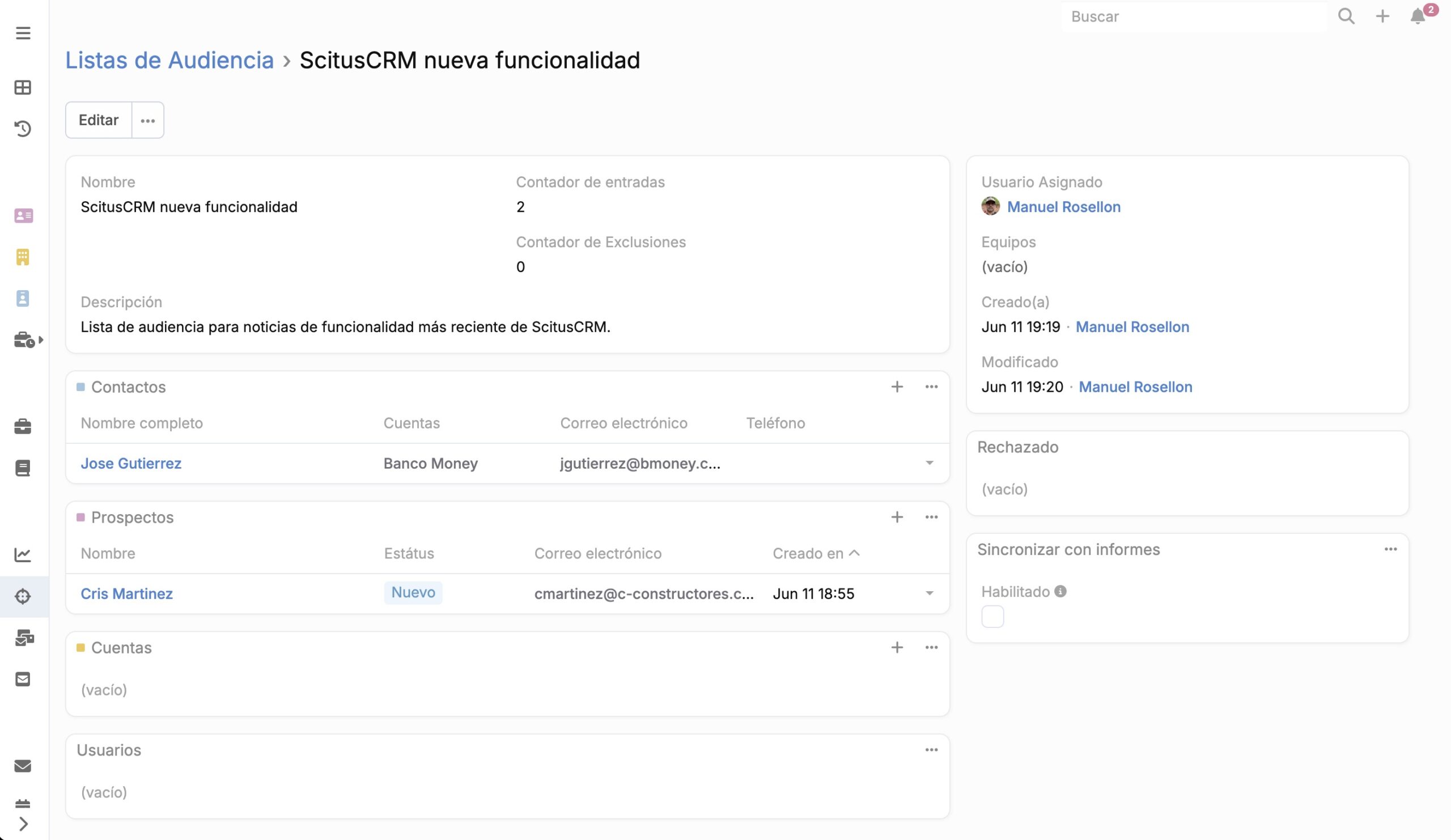Open the dashboard grid icon in sidebar
Screen dimensions: 1451x840
(23, 87)
